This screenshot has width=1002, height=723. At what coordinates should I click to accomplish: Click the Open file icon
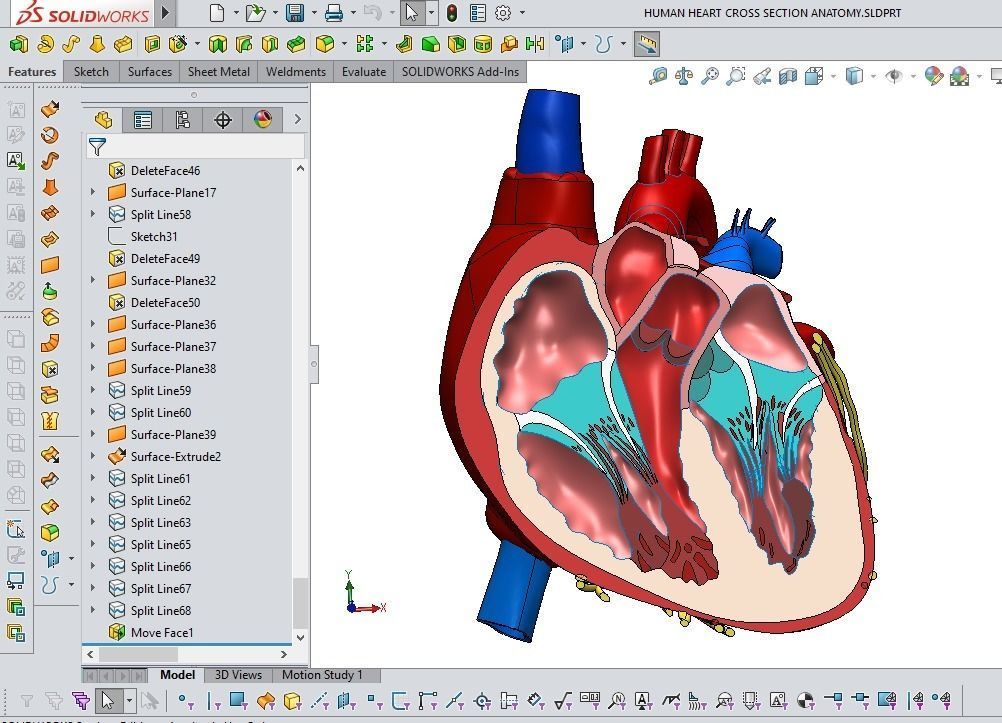tap(255, 13)
